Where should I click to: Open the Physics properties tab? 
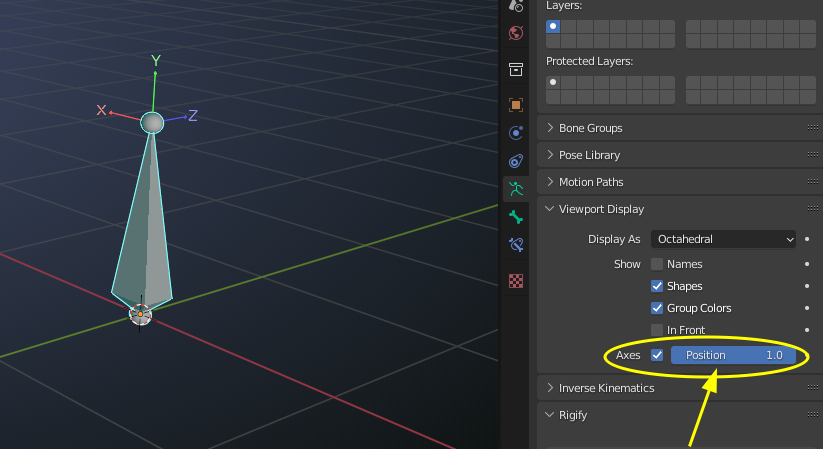[516, 133]
